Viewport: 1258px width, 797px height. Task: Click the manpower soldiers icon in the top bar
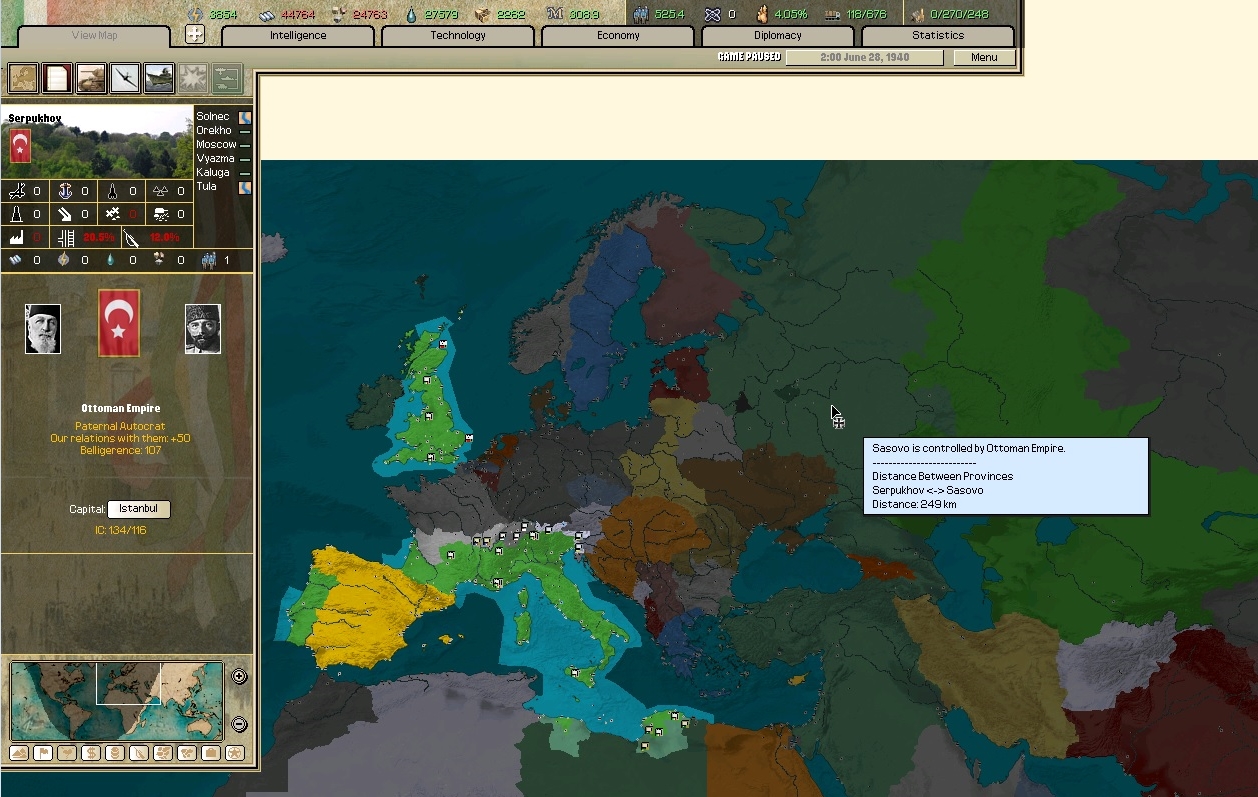pos(640,14)
